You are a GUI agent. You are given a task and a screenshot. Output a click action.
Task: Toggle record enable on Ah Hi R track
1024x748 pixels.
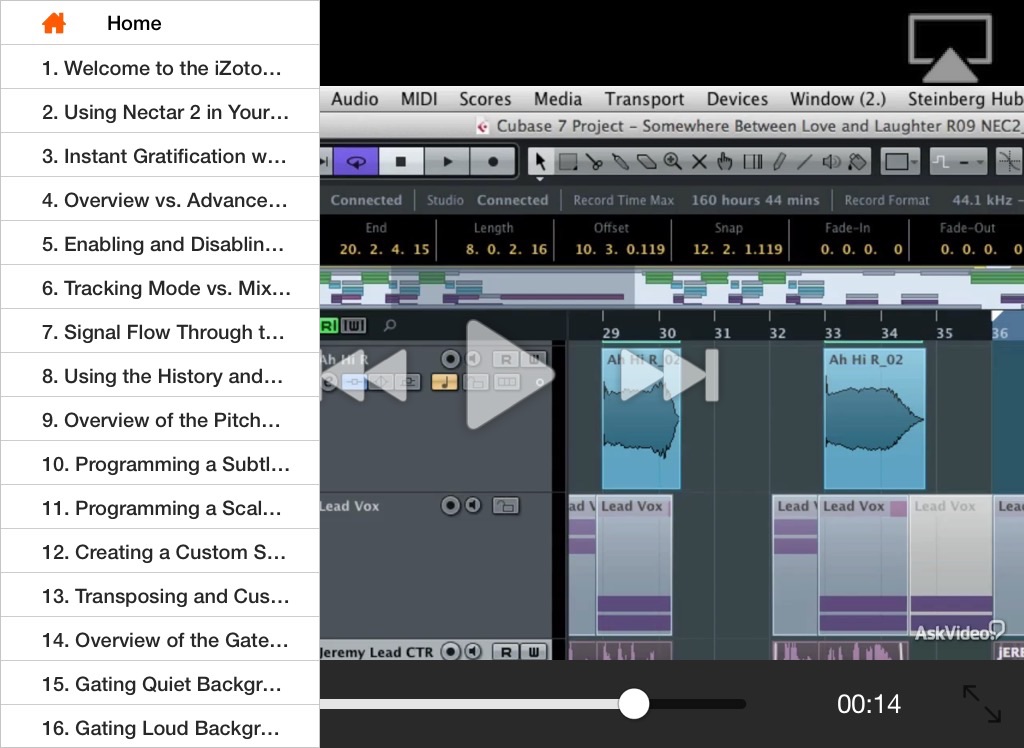pos(450,359)
